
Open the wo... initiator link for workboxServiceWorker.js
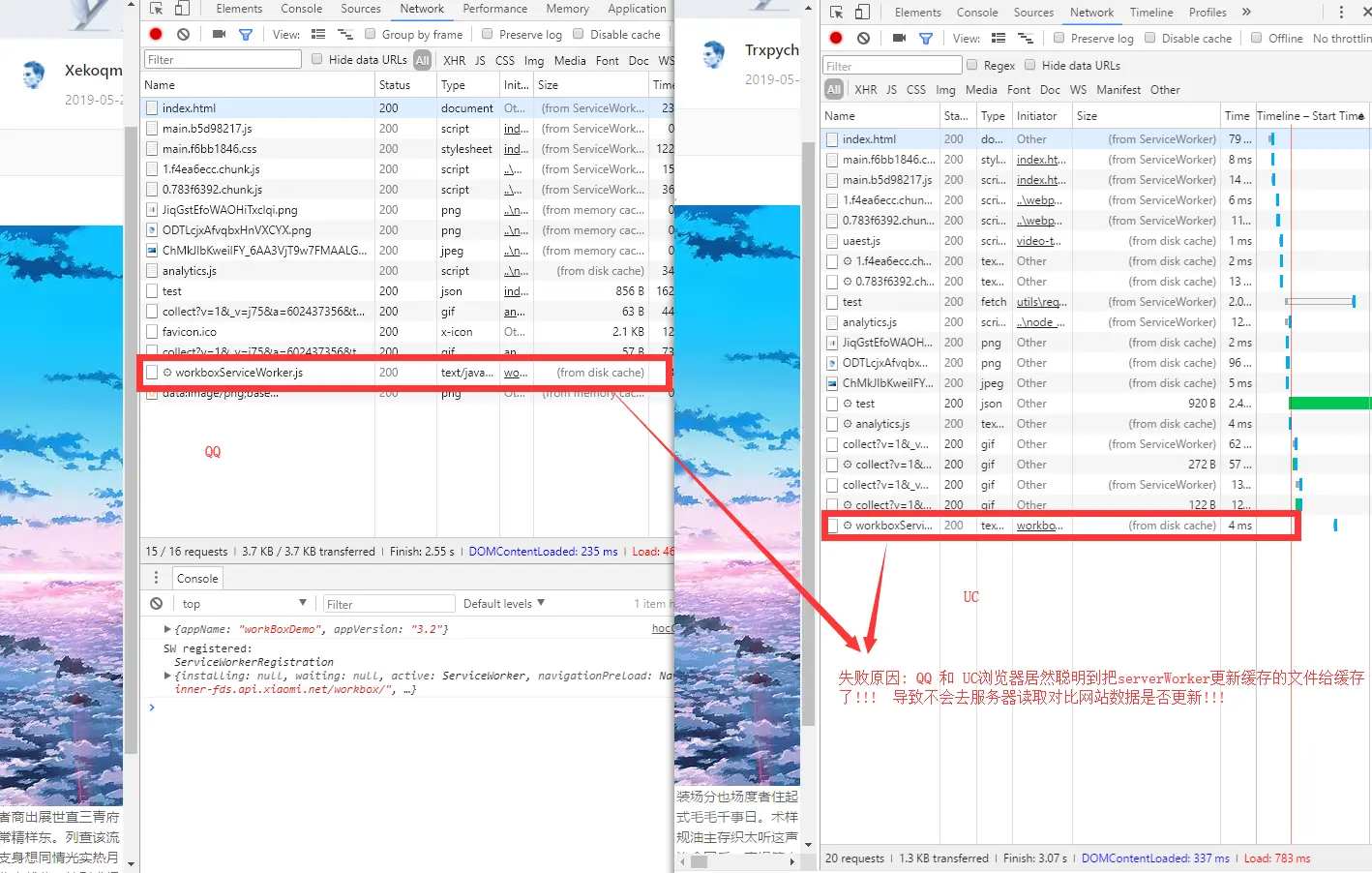pos(516,373)
